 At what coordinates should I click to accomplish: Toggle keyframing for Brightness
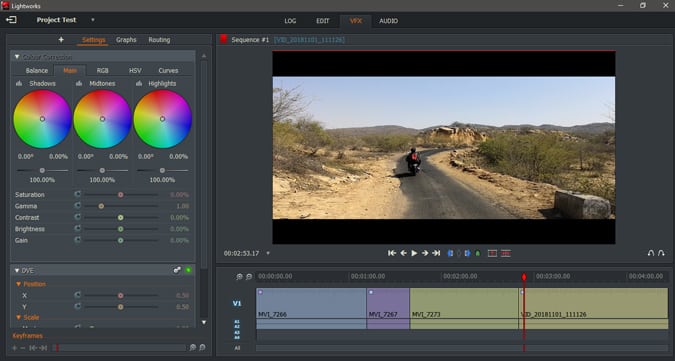click(77, 228)
